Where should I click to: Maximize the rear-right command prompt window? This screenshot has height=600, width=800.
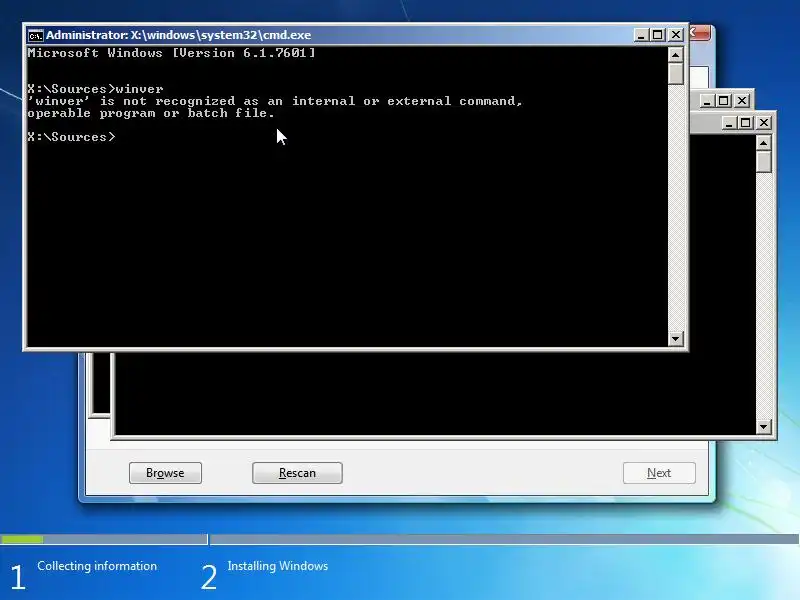(x=746, y=122)
